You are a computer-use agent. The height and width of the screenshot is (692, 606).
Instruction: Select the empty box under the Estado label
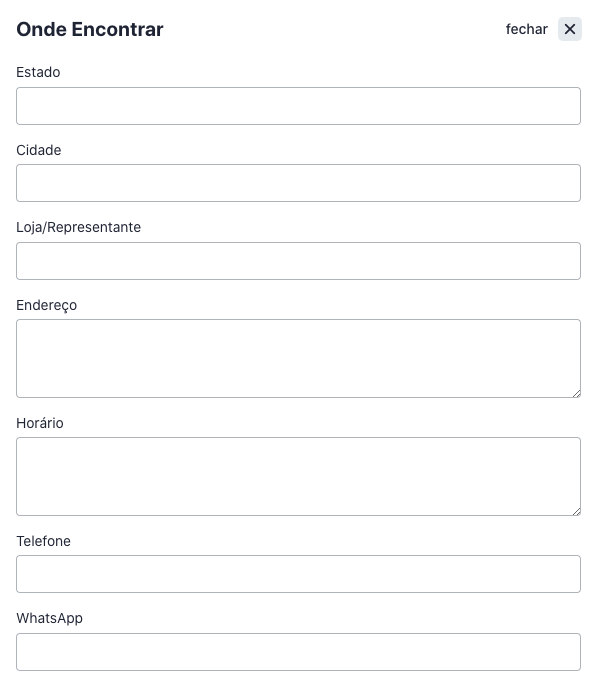(x=298, y=106)
